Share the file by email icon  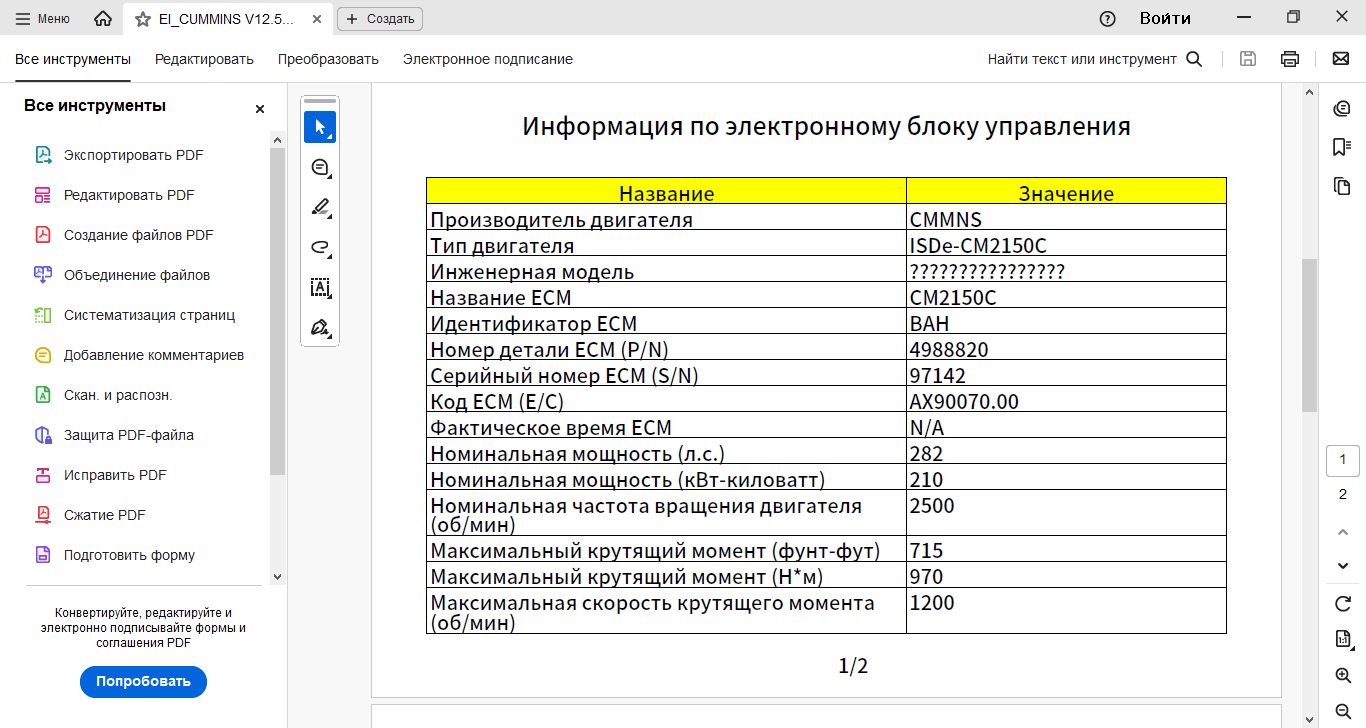click(1341, 59)
